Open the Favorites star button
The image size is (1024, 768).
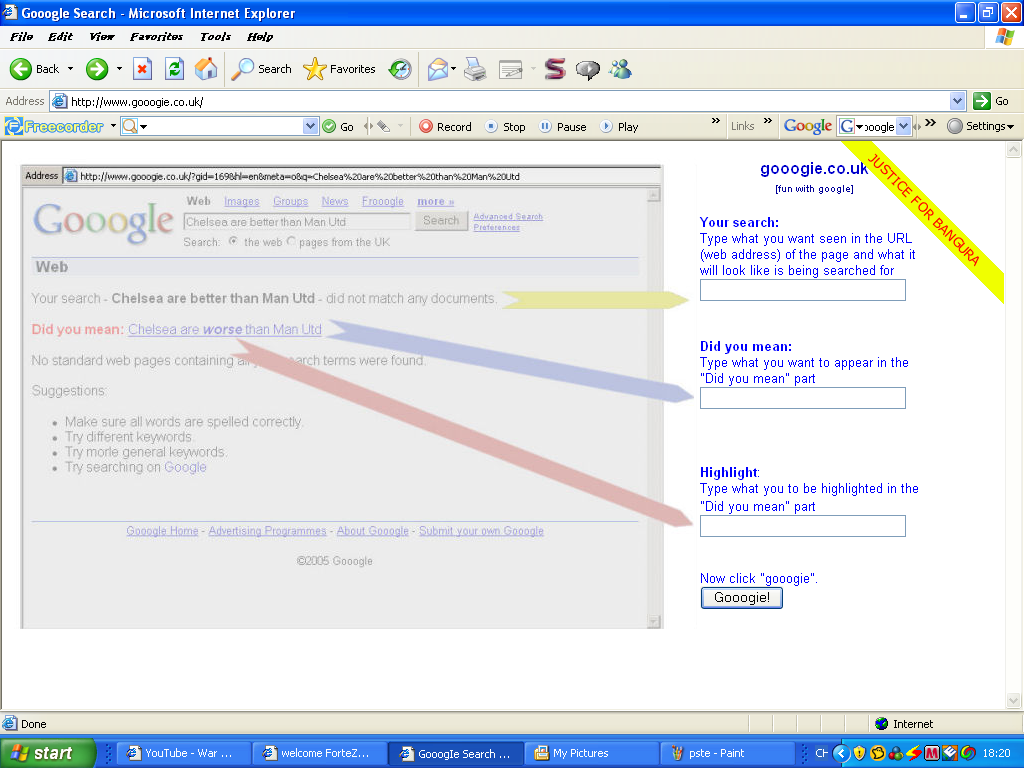(339, 69)
